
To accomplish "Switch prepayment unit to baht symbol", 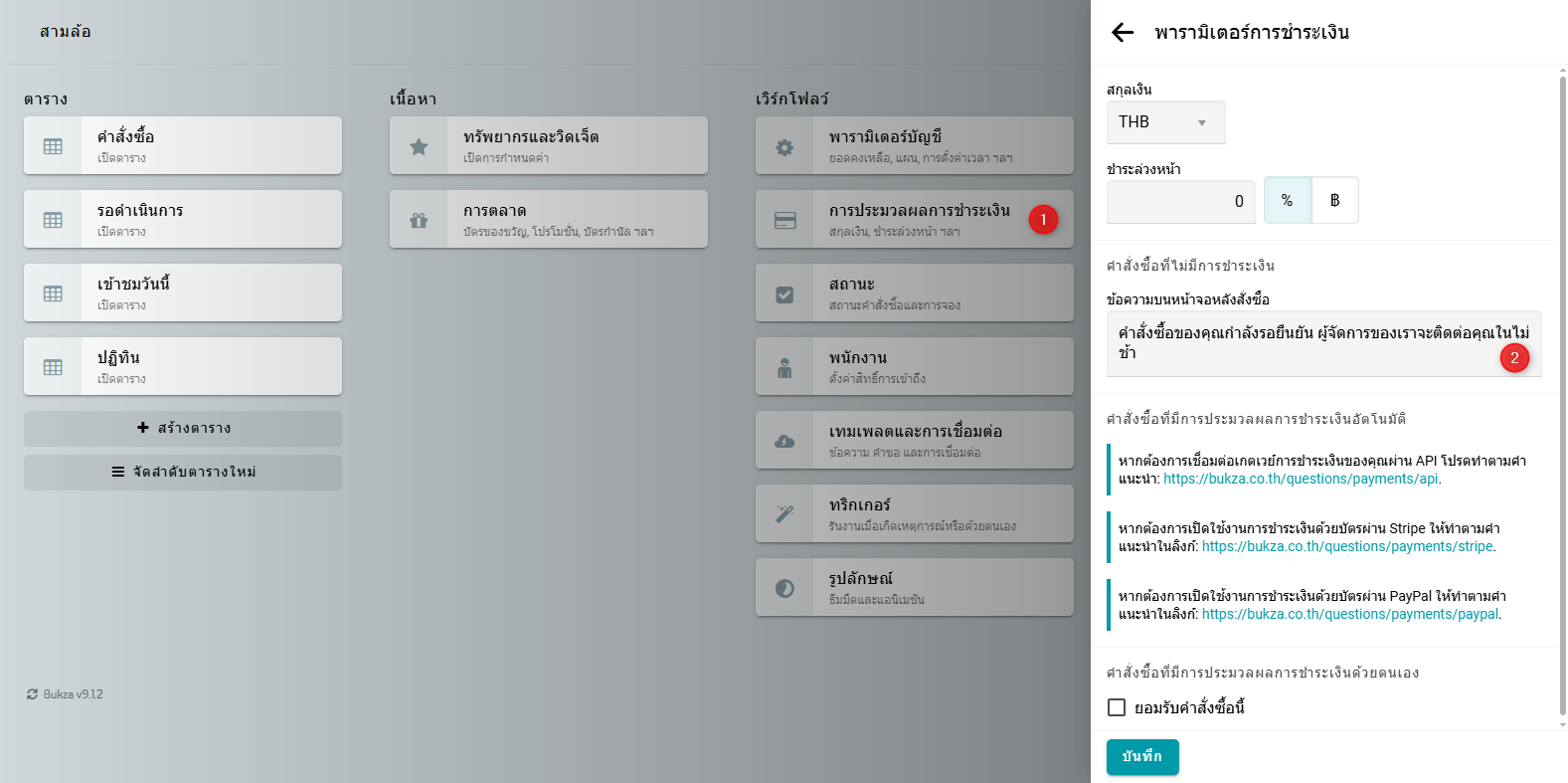I will point(1334,201).
